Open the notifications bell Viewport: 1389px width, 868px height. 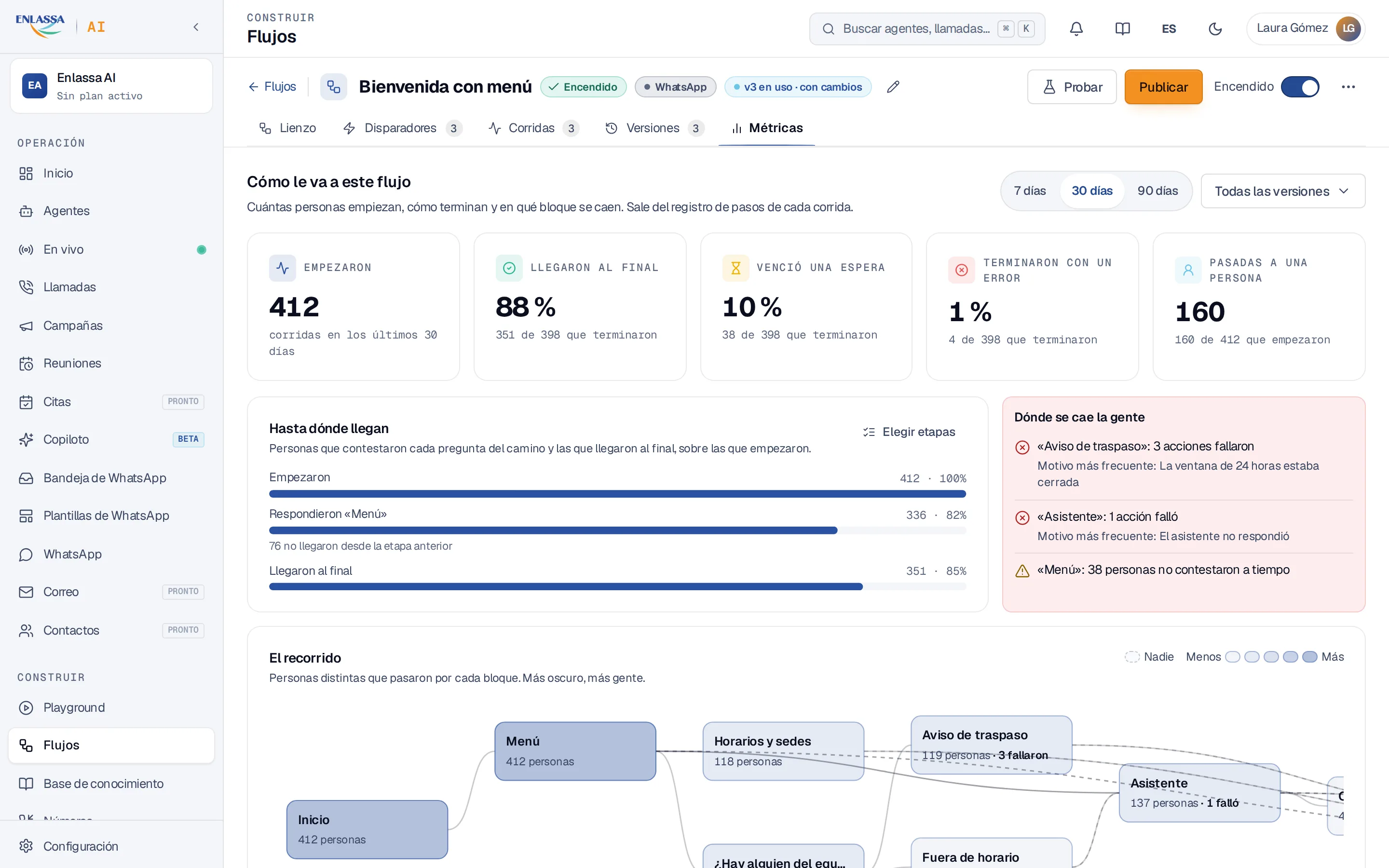(x=1076, y=29)
